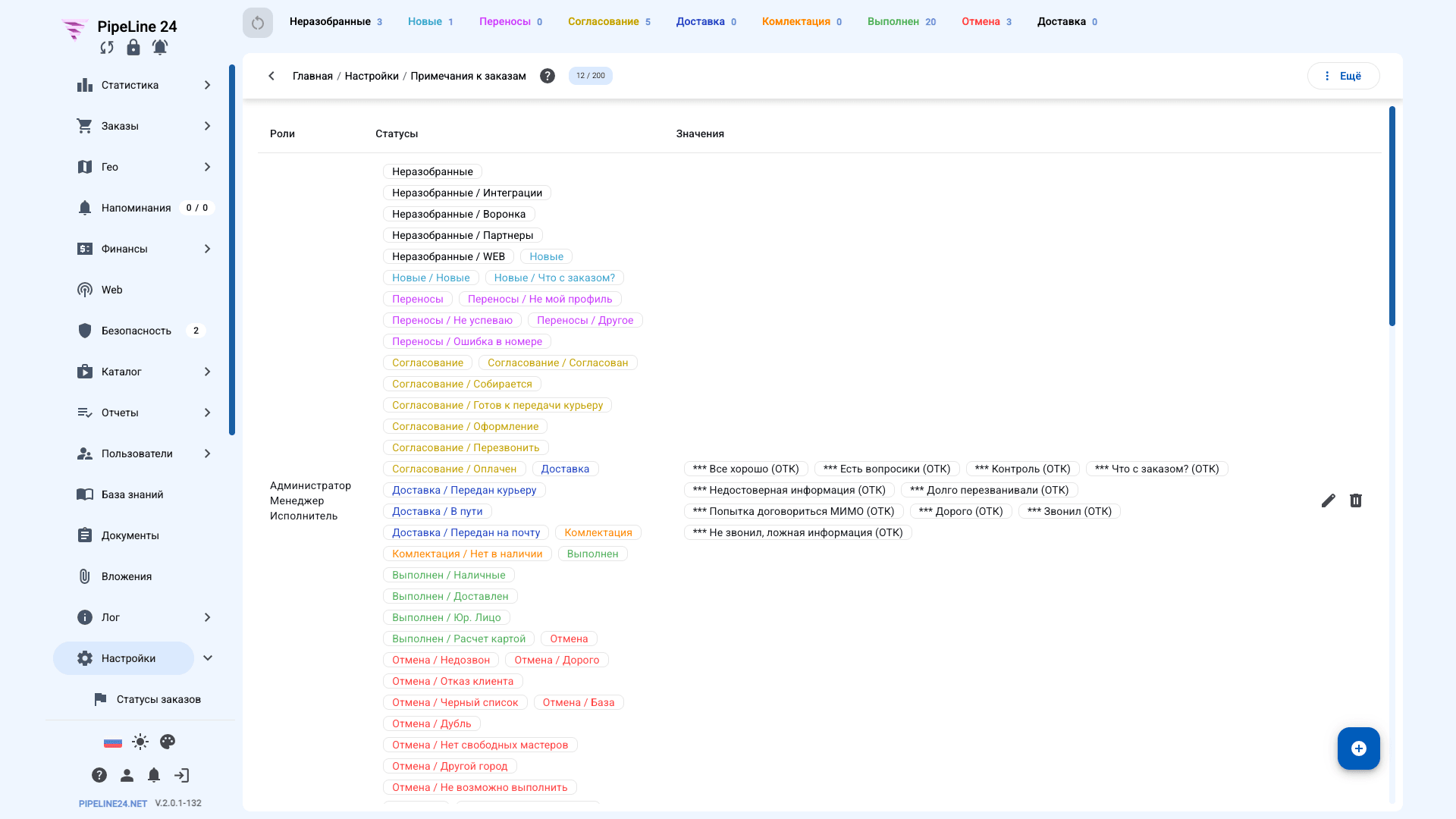Expand the Пользователи chevron

tap(207, 453)
